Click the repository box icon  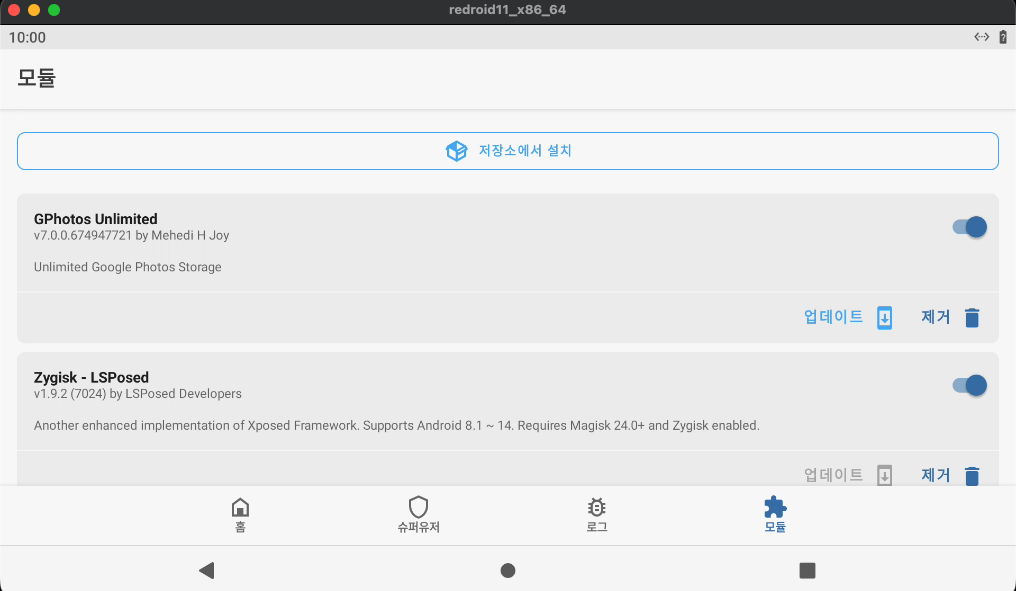point(456,151)
